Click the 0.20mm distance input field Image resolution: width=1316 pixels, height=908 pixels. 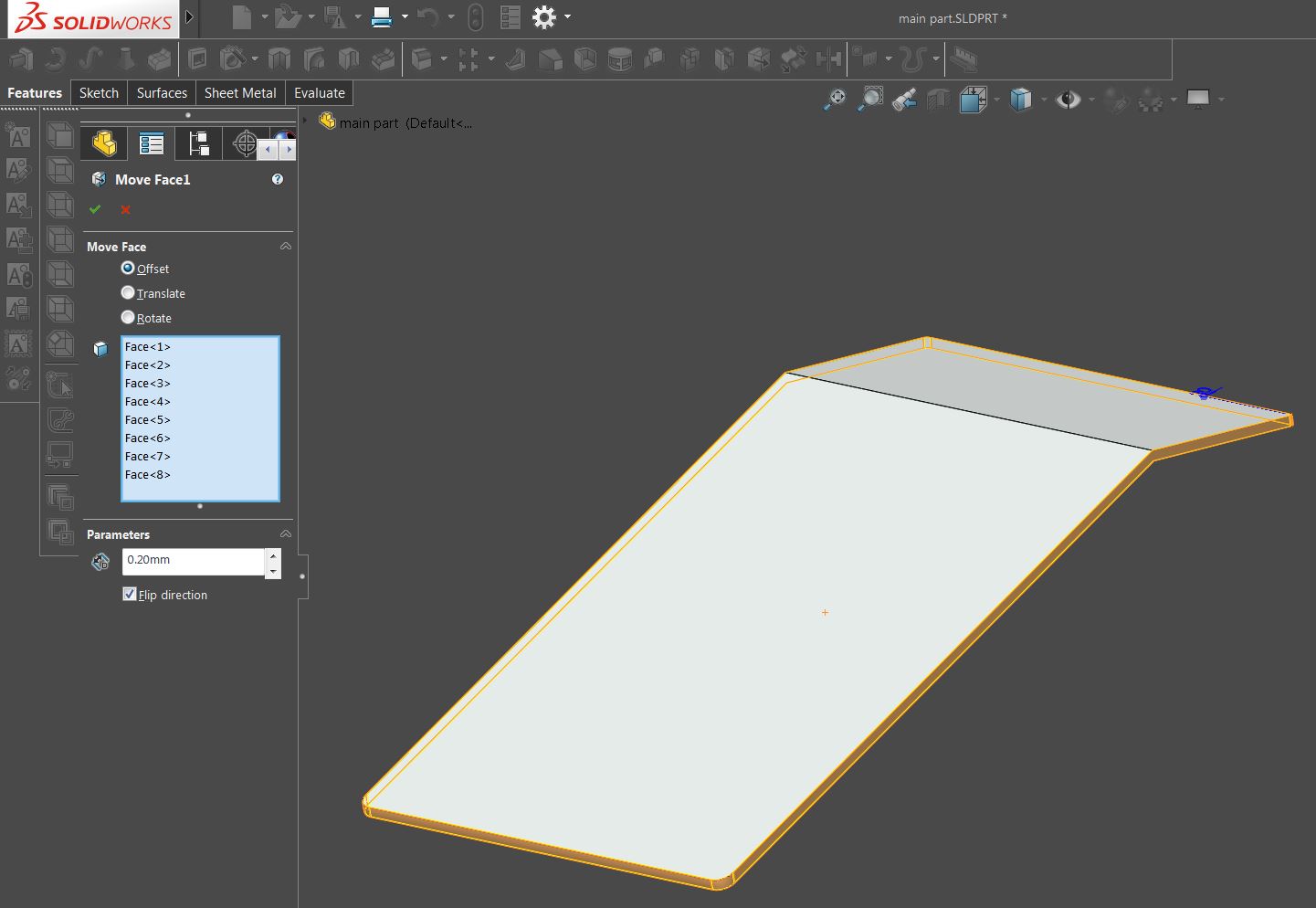coord(193,561)
